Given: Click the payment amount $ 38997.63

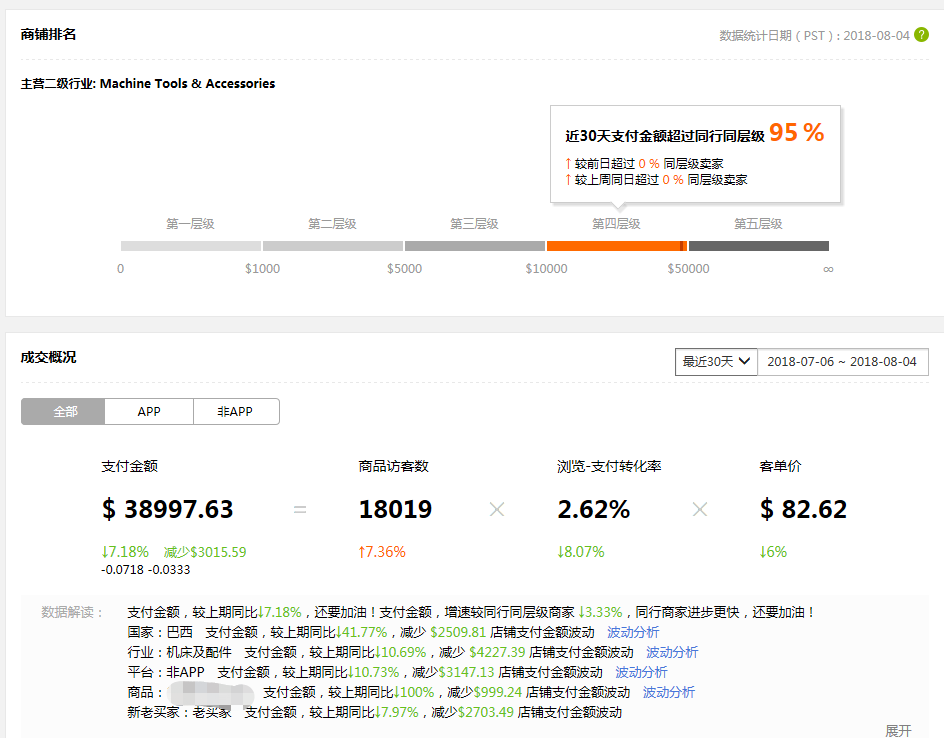Looking at the screenshot, I should (x=167, y=509).
